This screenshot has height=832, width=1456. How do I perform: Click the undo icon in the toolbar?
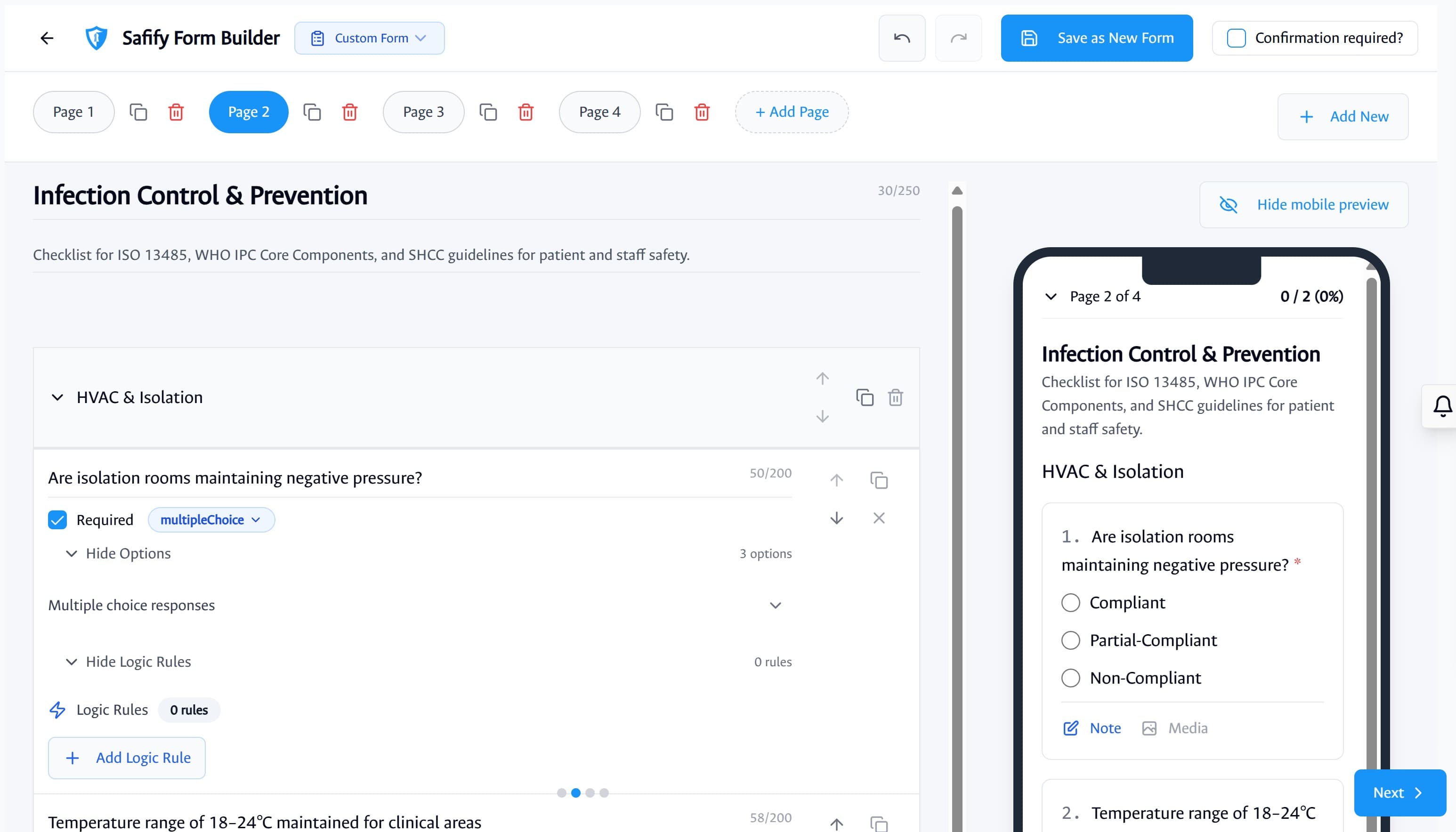pos(902,38)
